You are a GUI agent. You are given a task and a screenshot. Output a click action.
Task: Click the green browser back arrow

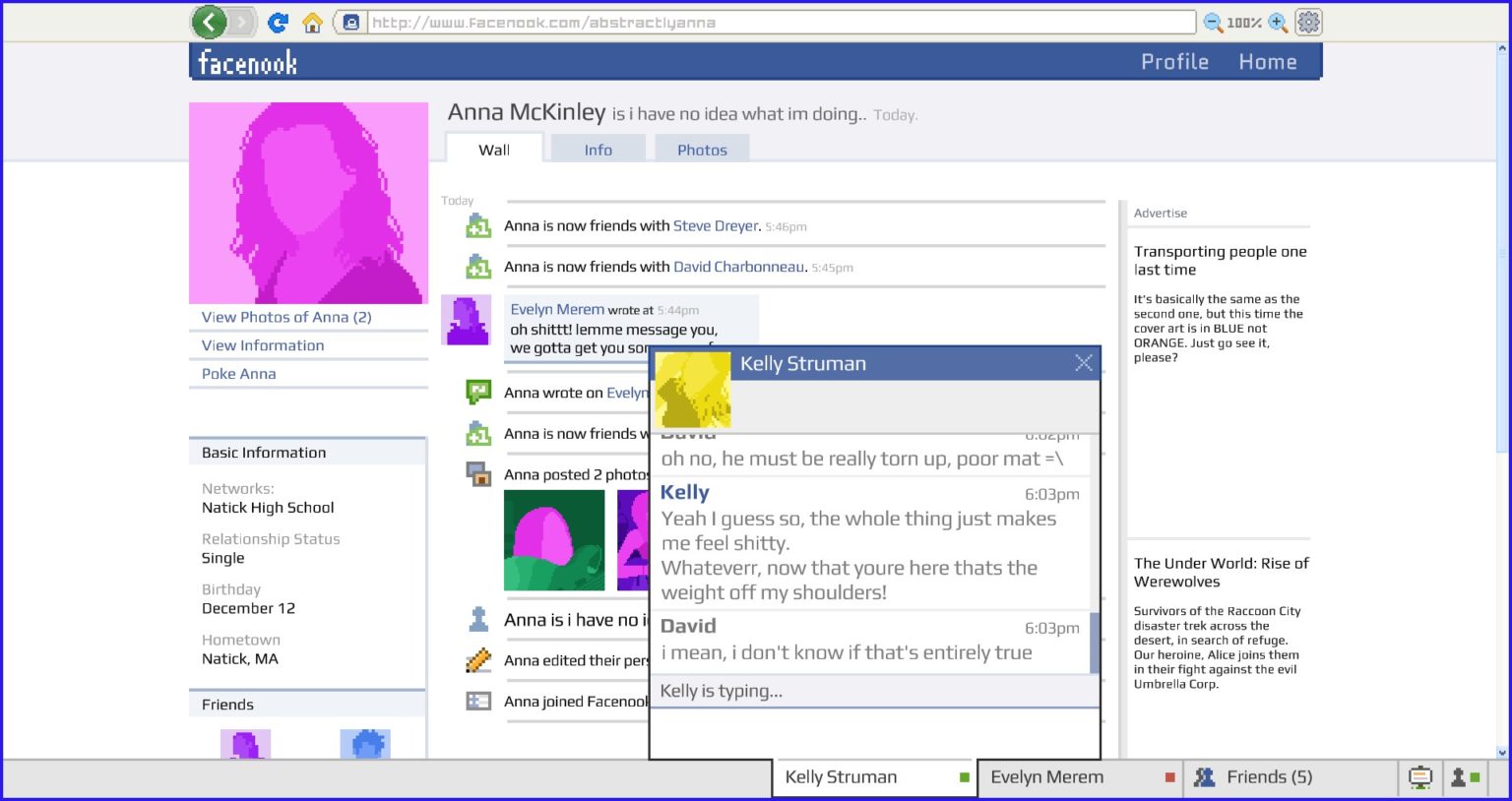[x=209, y=22]
